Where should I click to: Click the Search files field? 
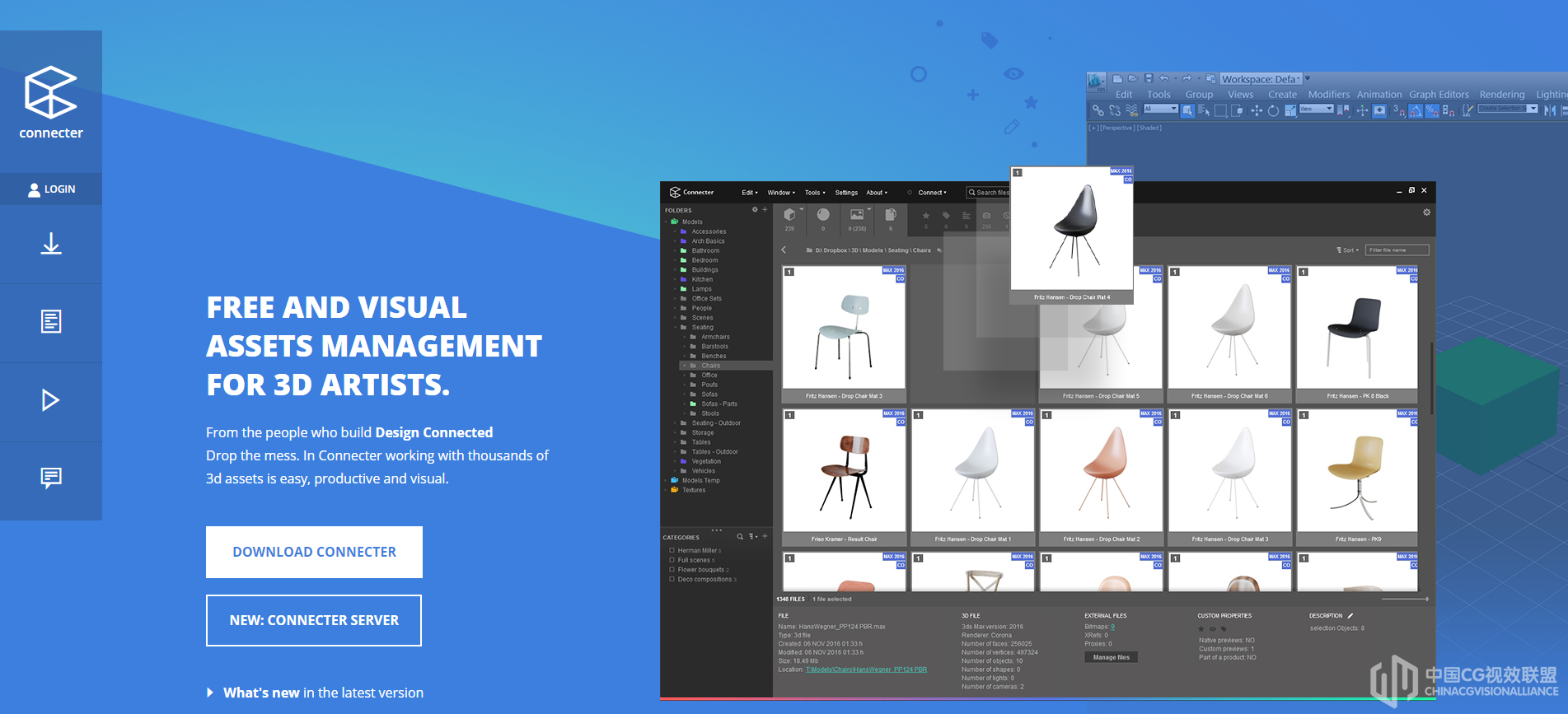[988, 193]
